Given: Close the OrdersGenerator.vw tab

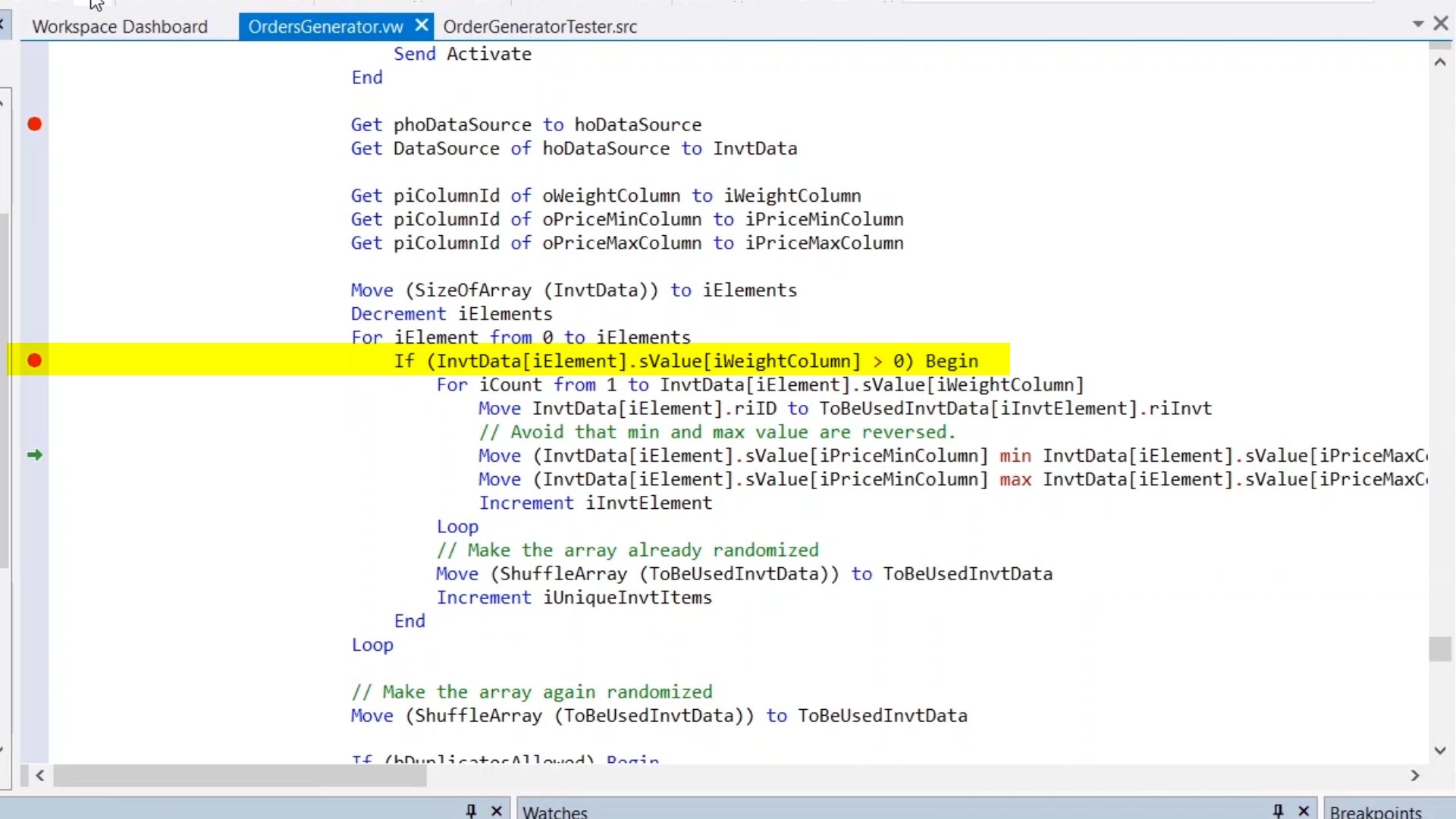Looking at the screenshot, I should pyautogui.click(x=422, y=27).
